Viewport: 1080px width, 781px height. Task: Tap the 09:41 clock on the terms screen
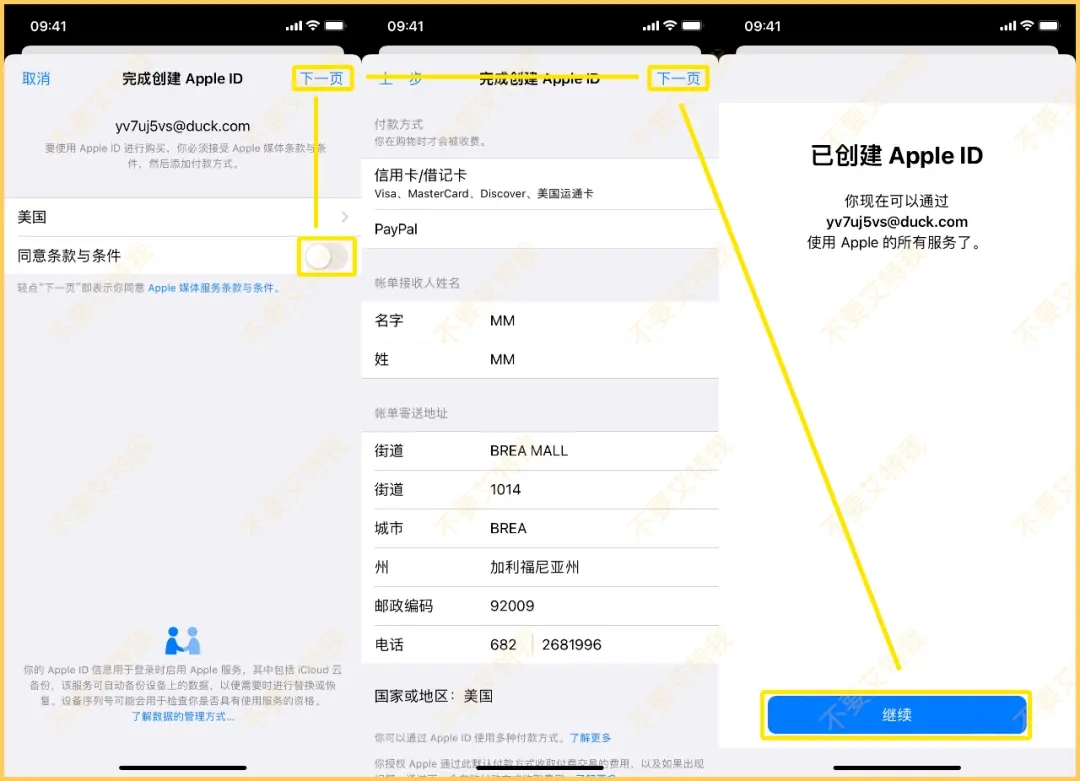[48, 26]
